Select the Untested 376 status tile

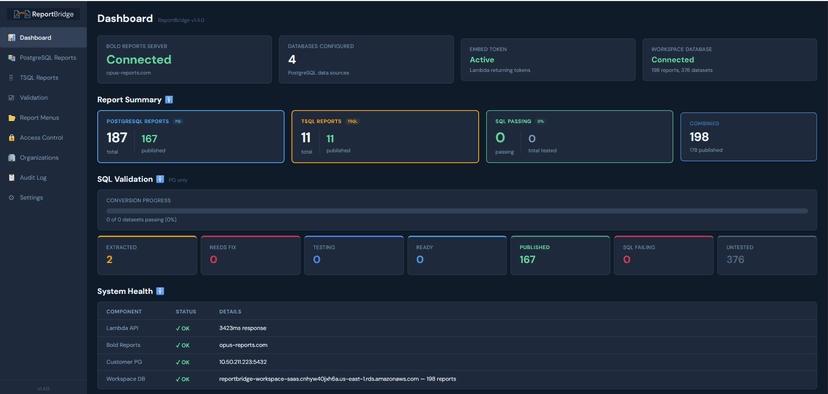pyautogui.click(x=767, y=256)
